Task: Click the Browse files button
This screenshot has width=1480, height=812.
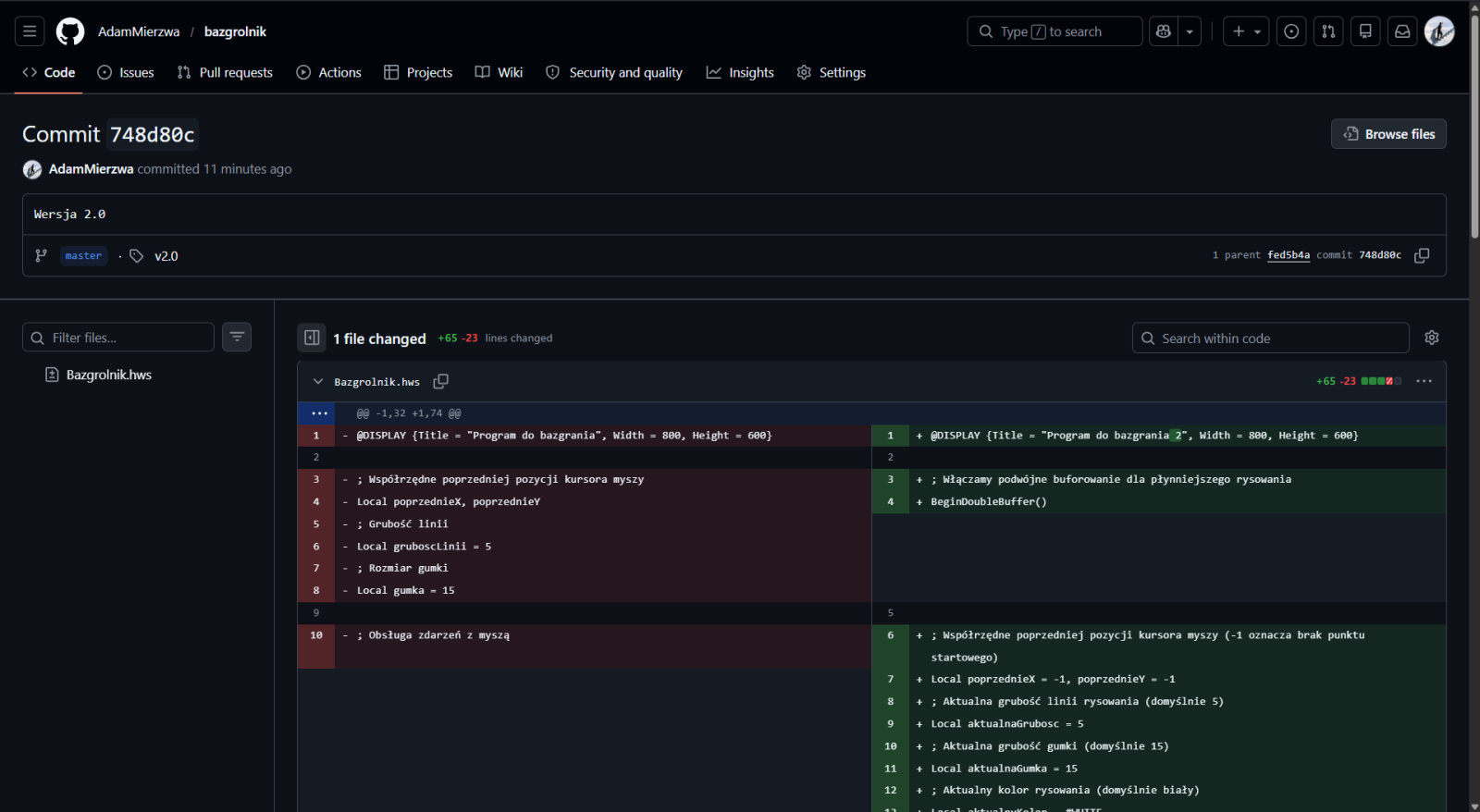Action: point(1388,134)
